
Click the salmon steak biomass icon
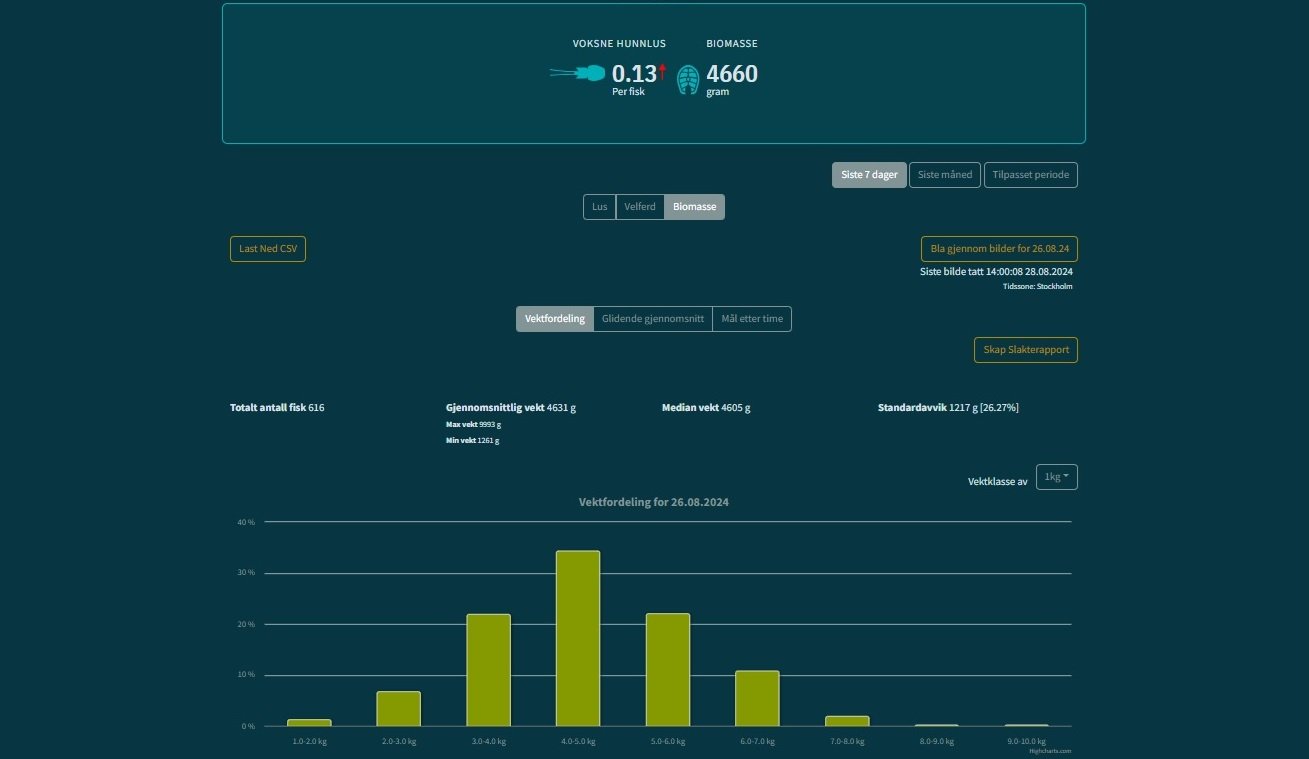point(688,80)
